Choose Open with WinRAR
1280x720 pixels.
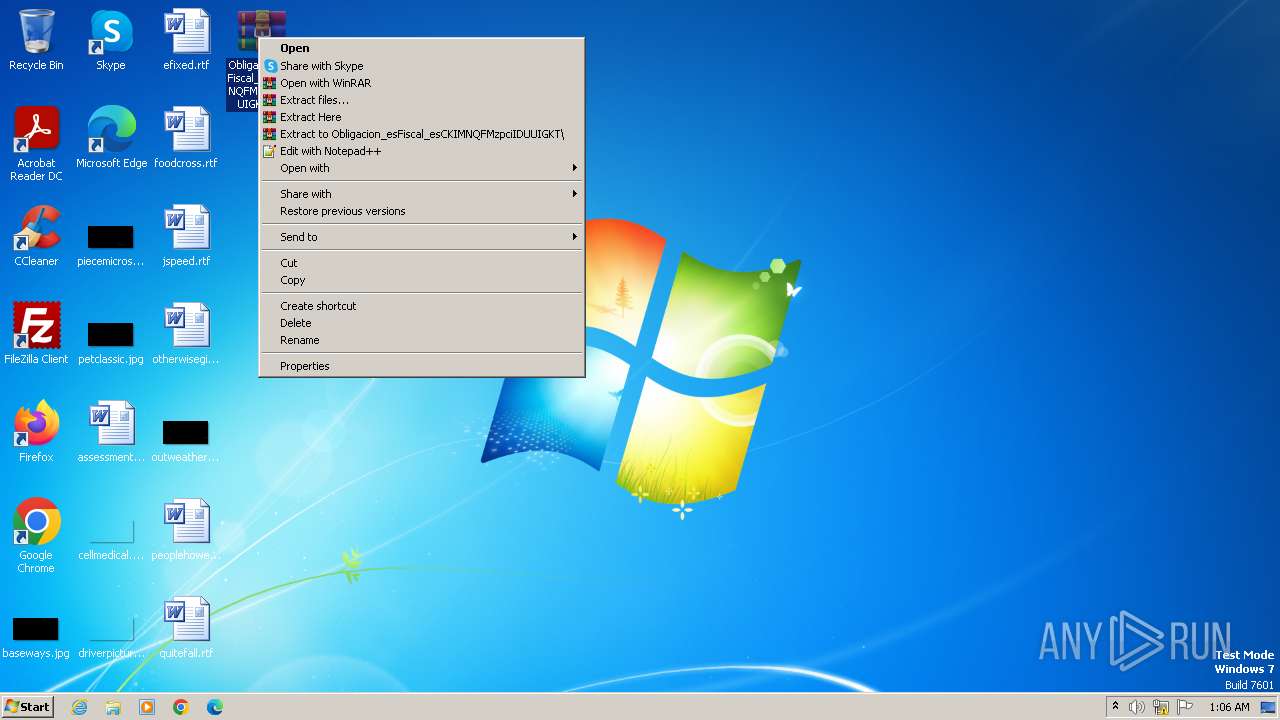tap(421, 83)
